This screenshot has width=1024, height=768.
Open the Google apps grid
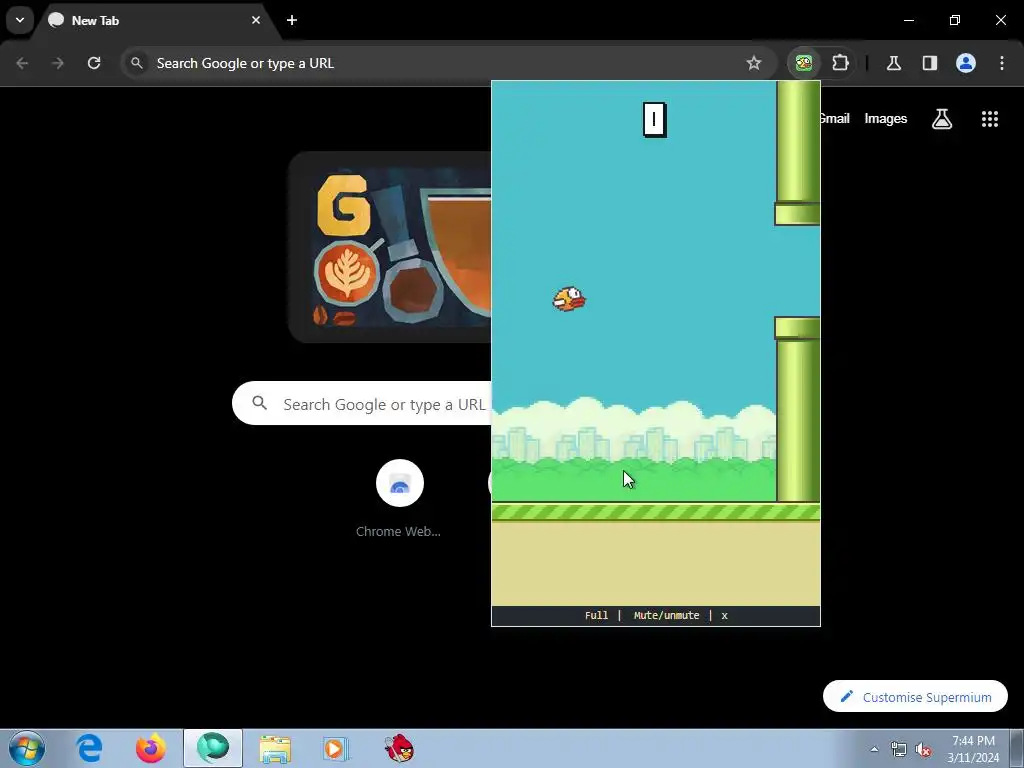point(989,119)
